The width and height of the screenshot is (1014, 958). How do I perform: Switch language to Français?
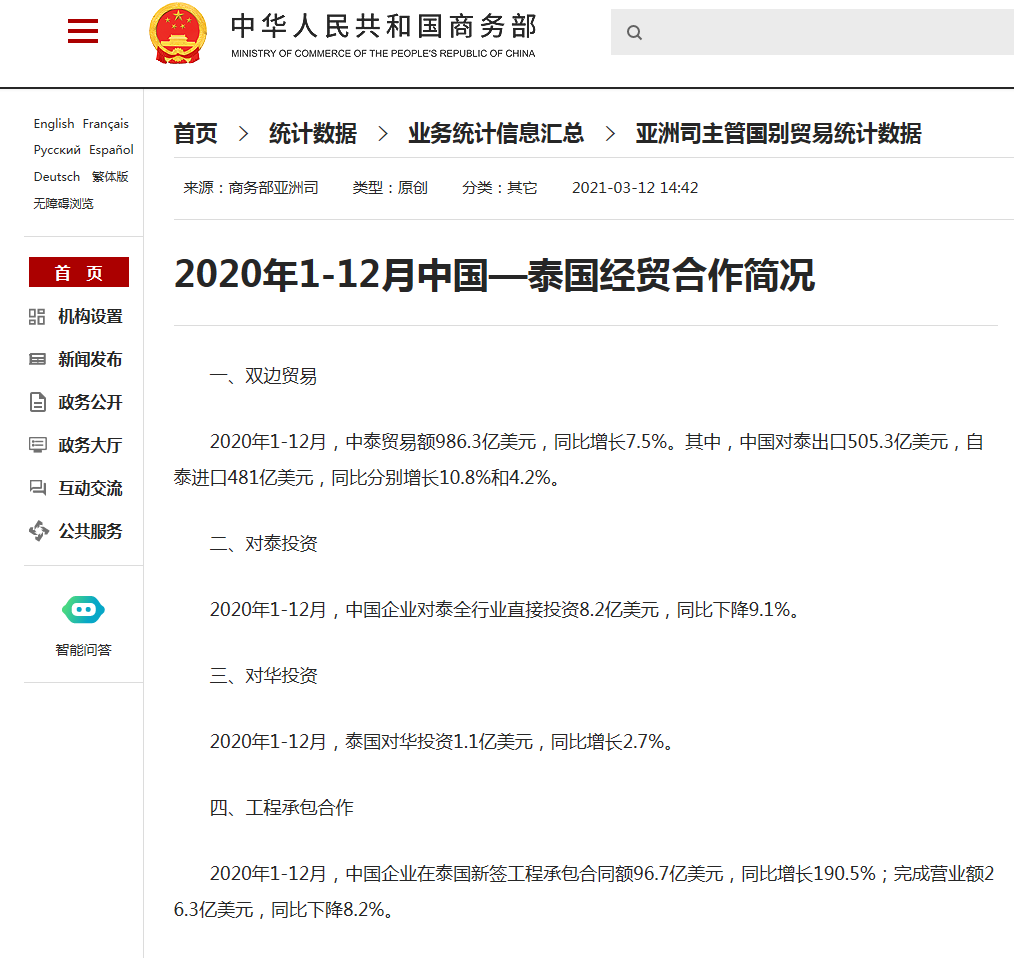tap(105, 124)
